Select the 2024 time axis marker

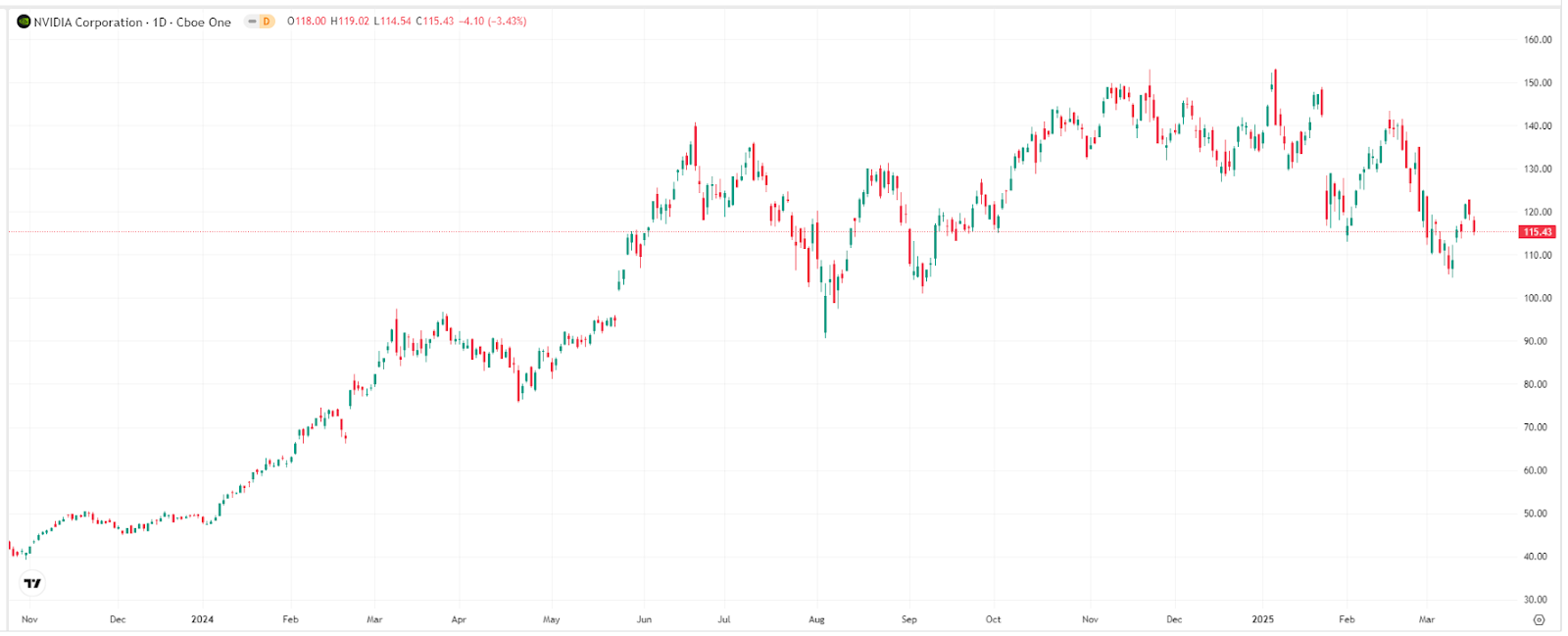[203, 619]
